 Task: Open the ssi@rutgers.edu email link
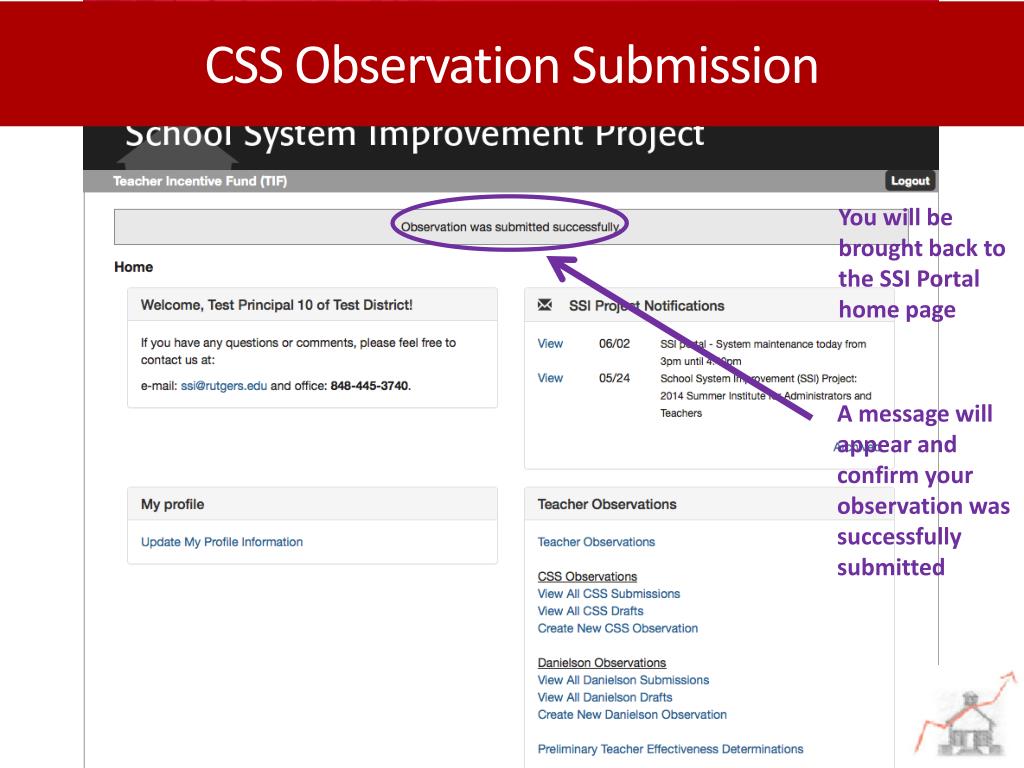point(224,386)
